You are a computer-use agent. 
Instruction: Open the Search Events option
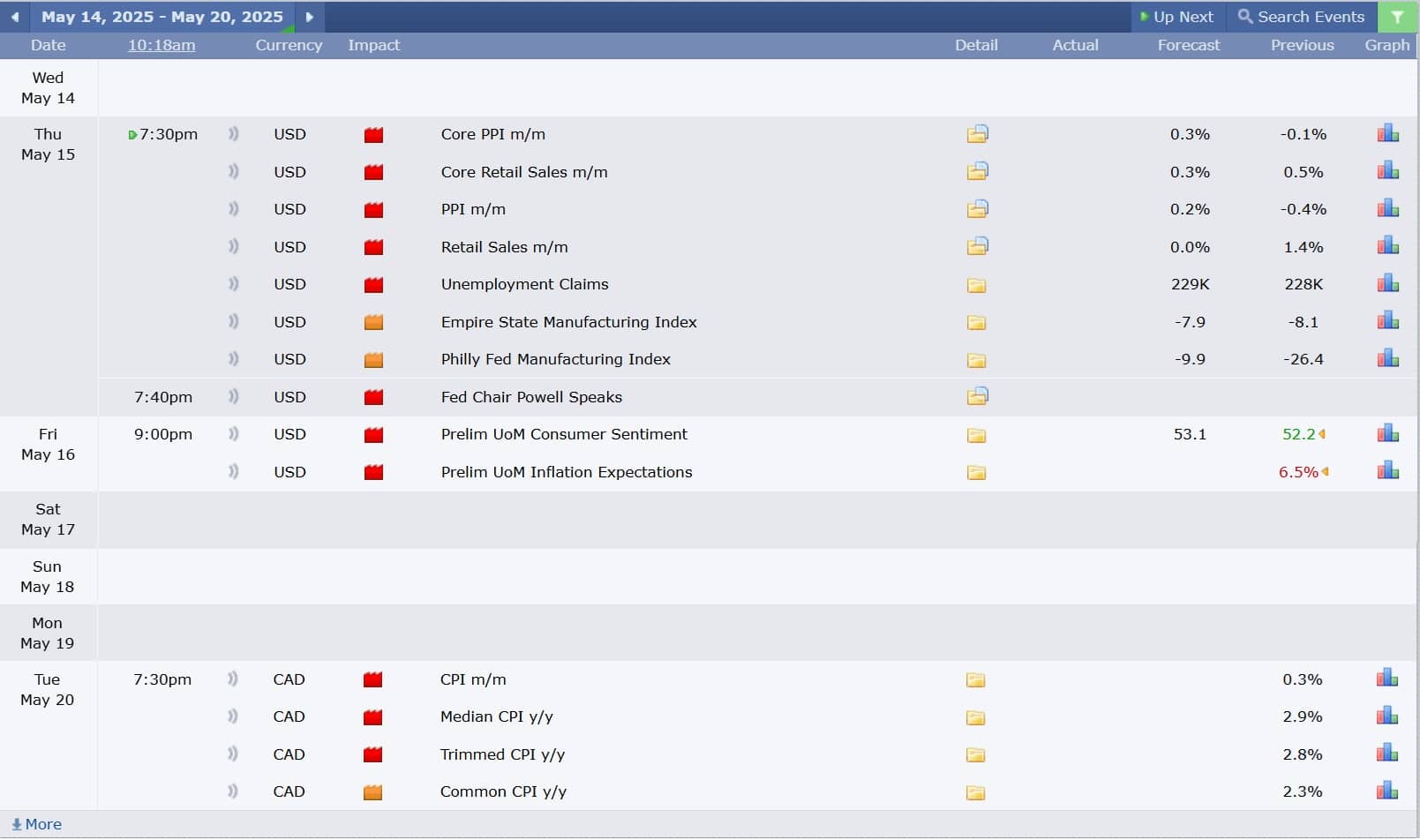tap(1301, 17)
